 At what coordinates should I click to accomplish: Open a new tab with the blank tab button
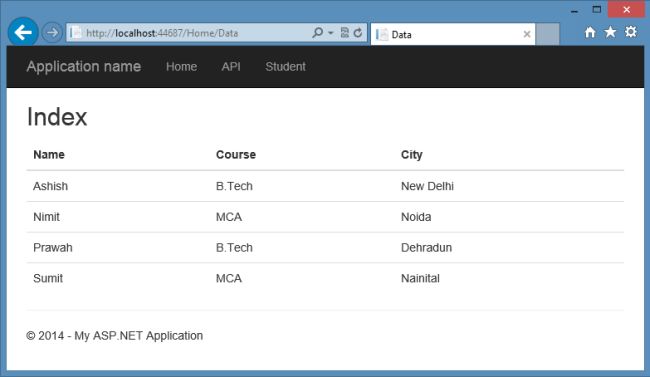(547, 34)
